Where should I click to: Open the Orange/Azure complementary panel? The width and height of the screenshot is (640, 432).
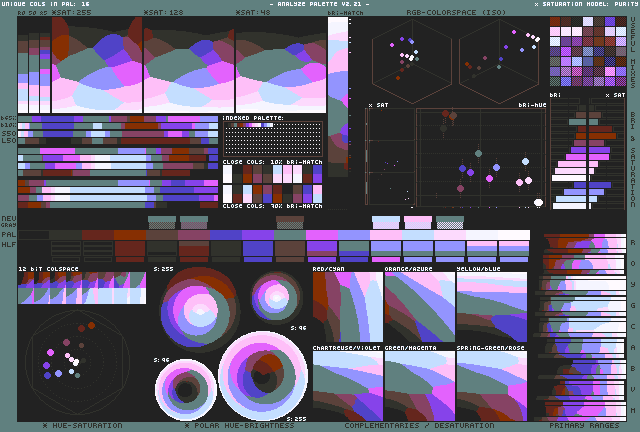(420, 307)
